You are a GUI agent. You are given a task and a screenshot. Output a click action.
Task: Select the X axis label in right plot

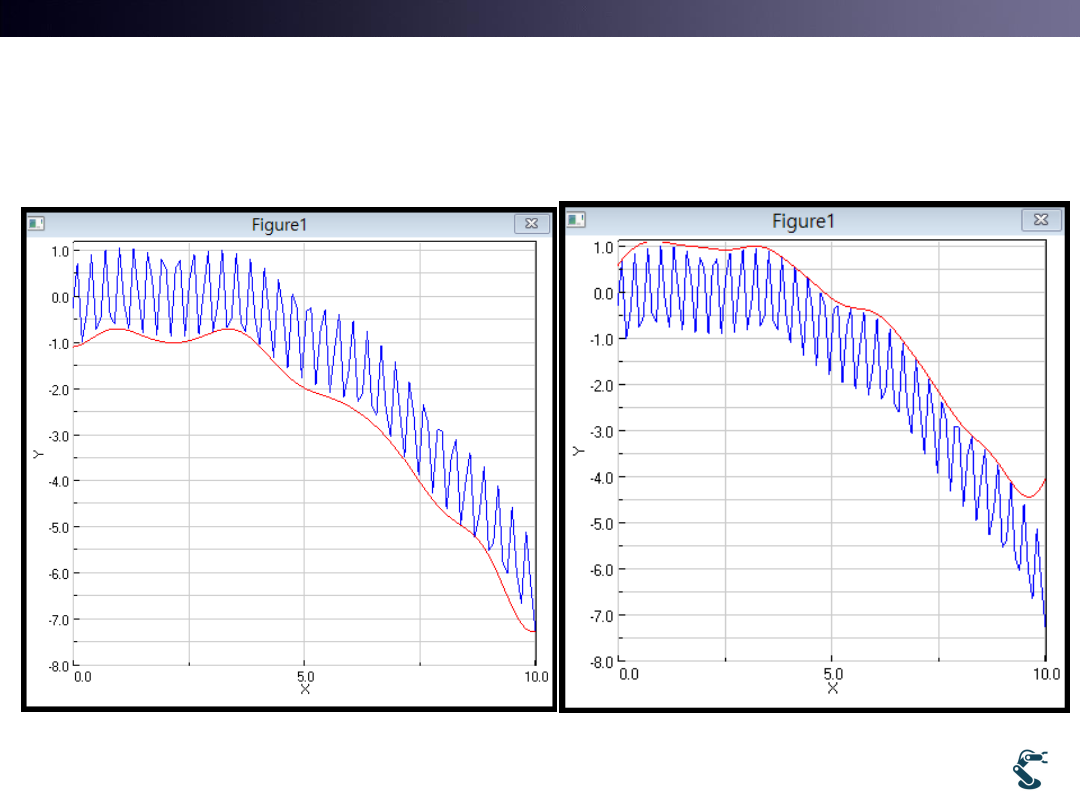point(833,687)
